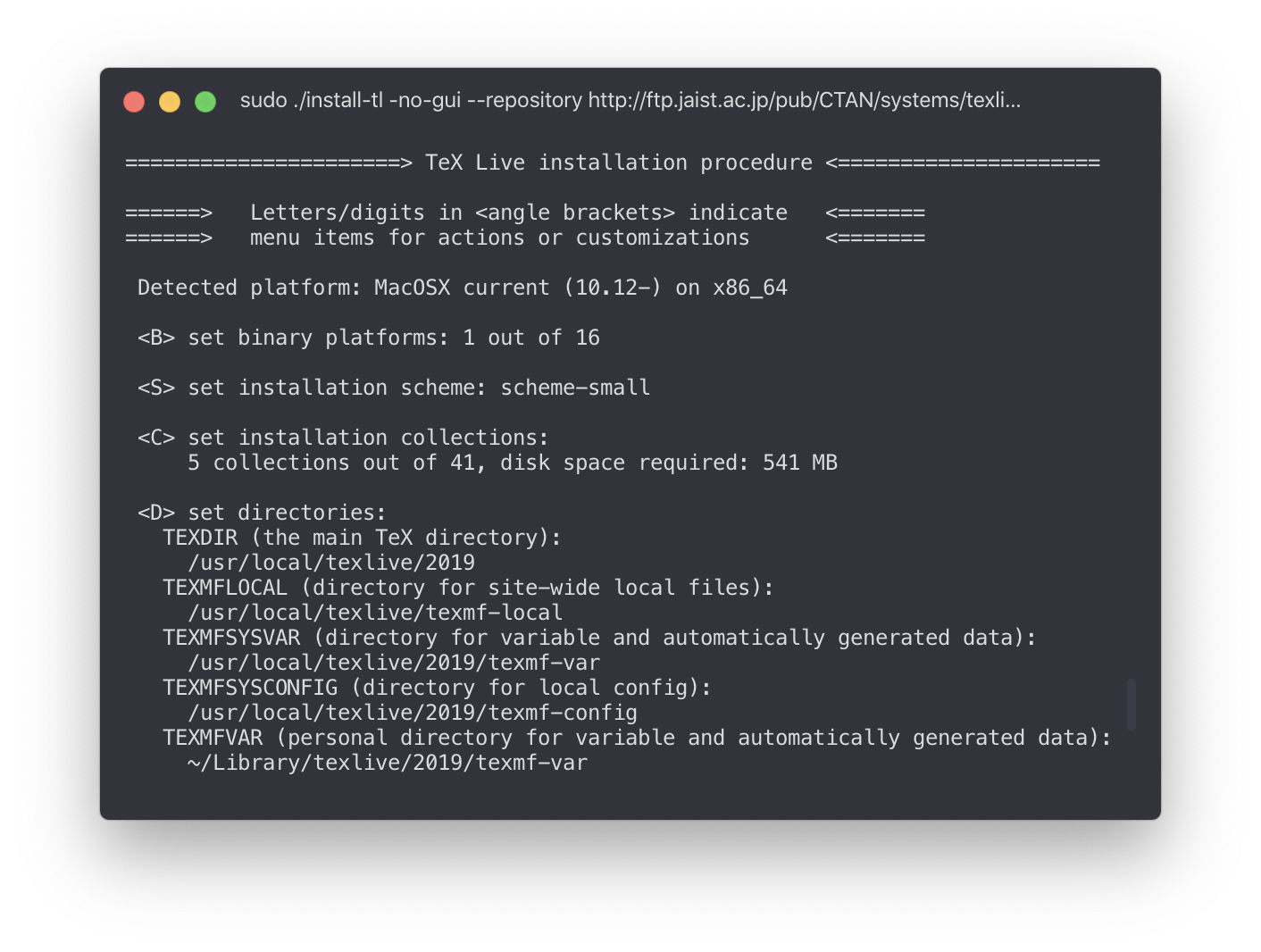Click the scheme-small value text
The width and height of the screenshot is (1261, 952).
[575, 388]
